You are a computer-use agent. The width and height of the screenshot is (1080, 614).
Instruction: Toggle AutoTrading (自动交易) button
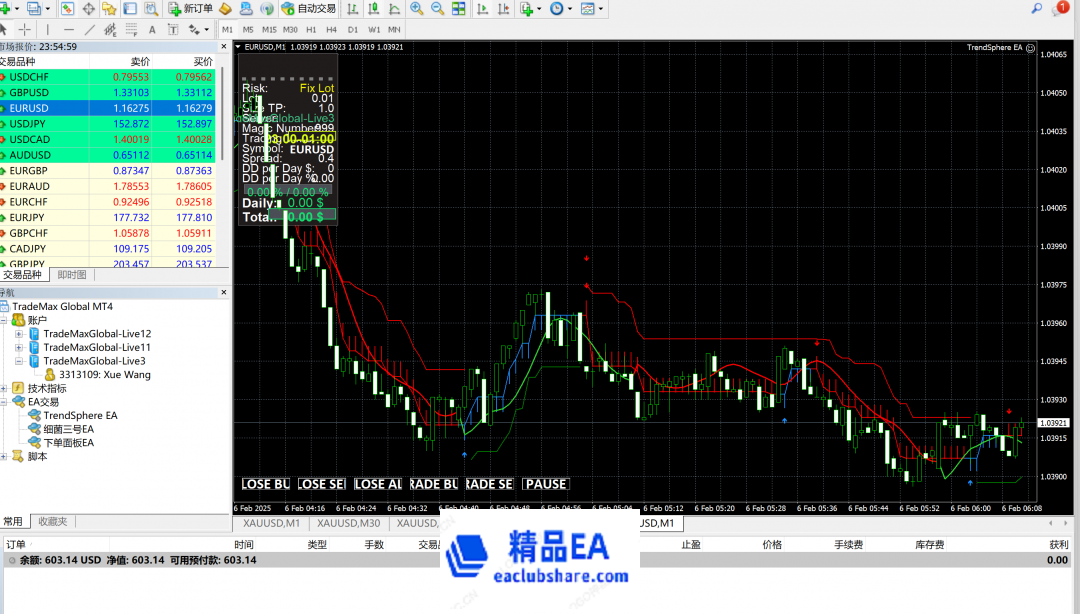tap(309, 9)
